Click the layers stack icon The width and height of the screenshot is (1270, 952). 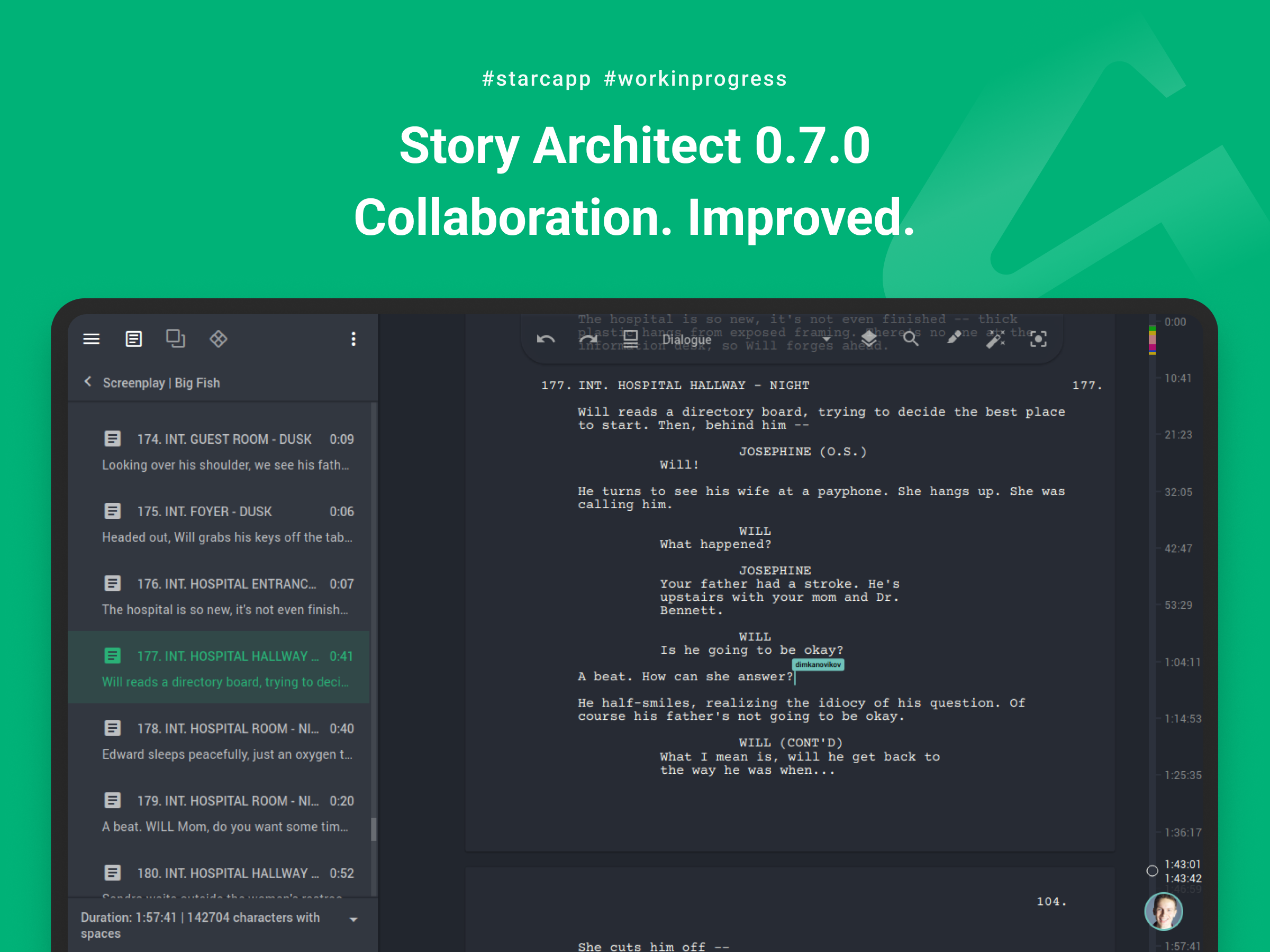[x=869, y=338]
